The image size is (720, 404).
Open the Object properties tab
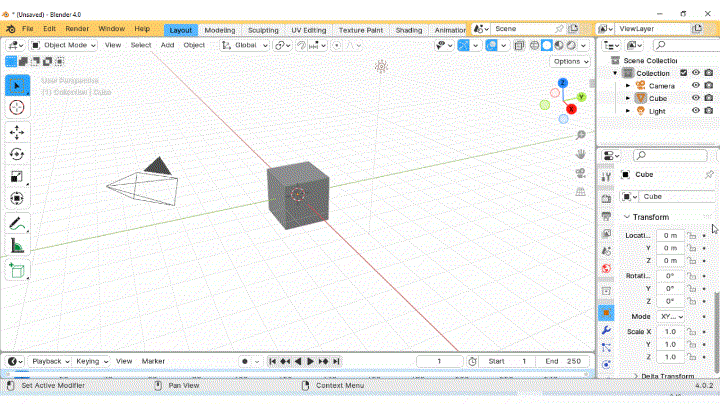pos(606,313)
